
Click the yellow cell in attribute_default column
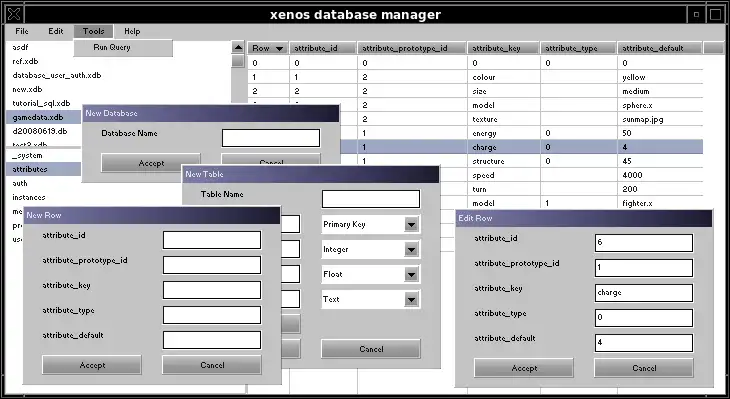click(x=660, y=77)
